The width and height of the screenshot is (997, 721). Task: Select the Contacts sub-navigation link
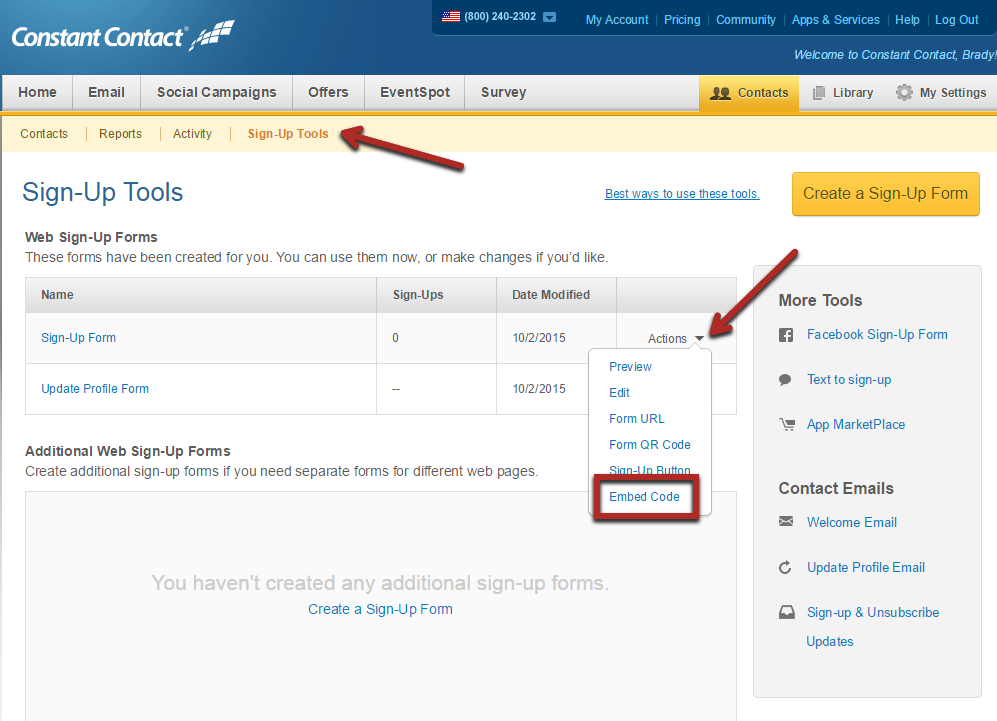[x=44, y=134]
